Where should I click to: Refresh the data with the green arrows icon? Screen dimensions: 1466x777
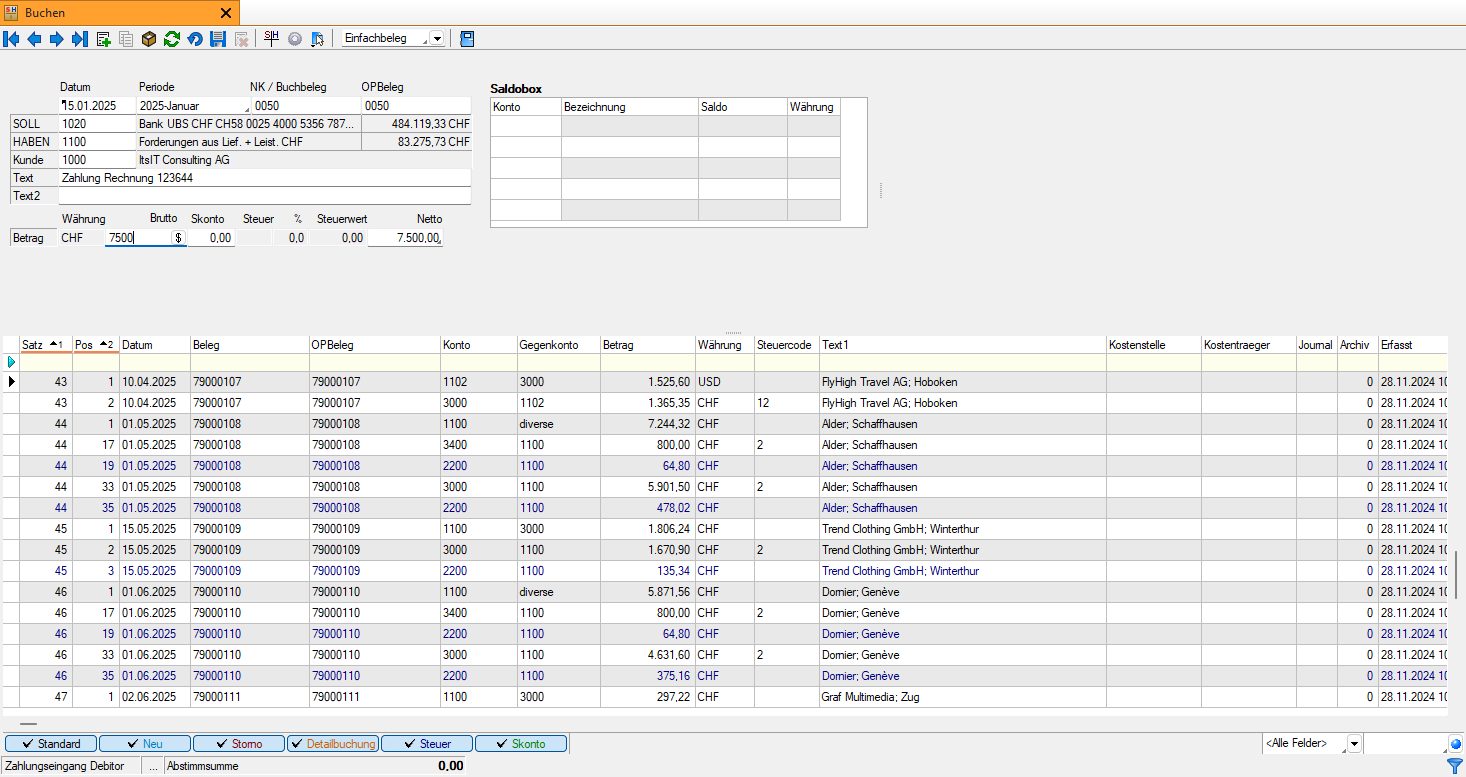(170, 39)
